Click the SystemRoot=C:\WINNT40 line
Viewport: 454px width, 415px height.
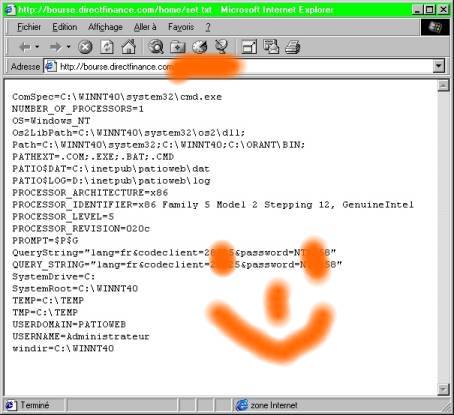pyautogui.click(x=75, y=288)
